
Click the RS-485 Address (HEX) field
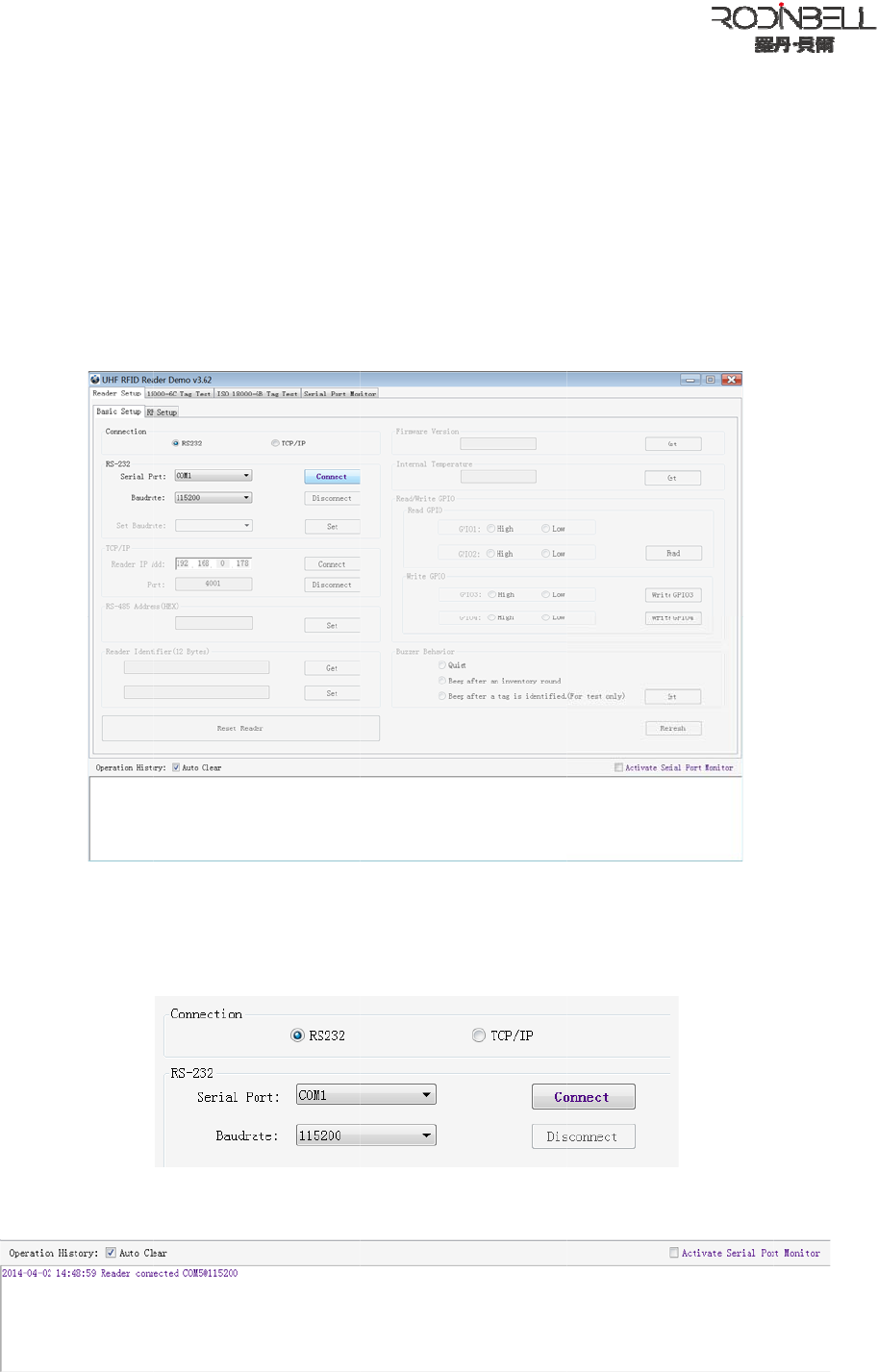[213, 624]
